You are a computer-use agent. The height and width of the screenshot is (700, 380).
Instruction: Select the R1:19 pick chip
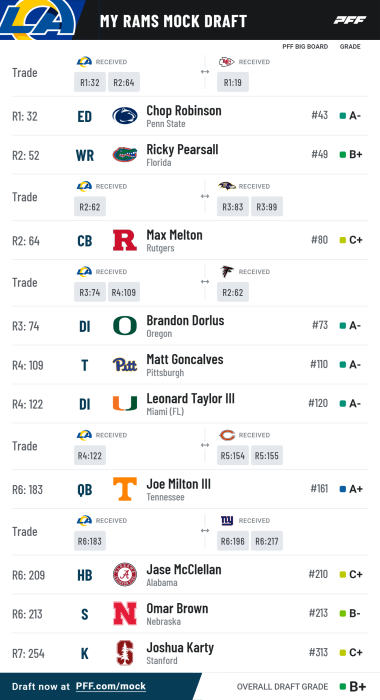click(x=233, y=82)
